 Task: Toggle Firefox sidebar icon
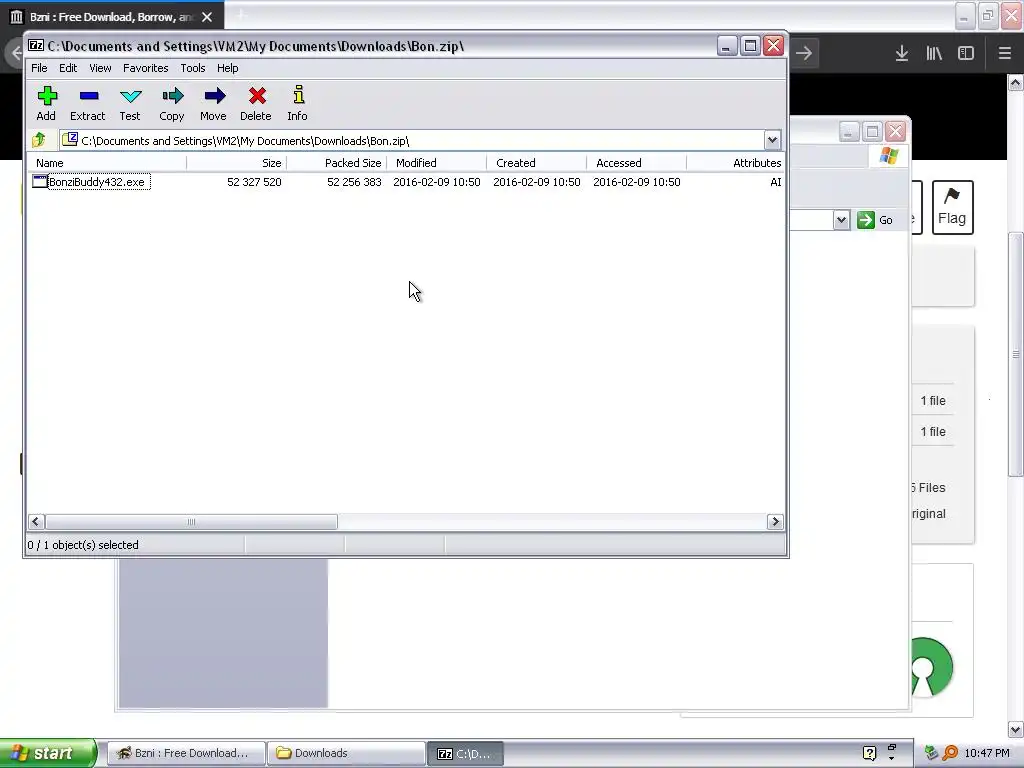[966, 54]
